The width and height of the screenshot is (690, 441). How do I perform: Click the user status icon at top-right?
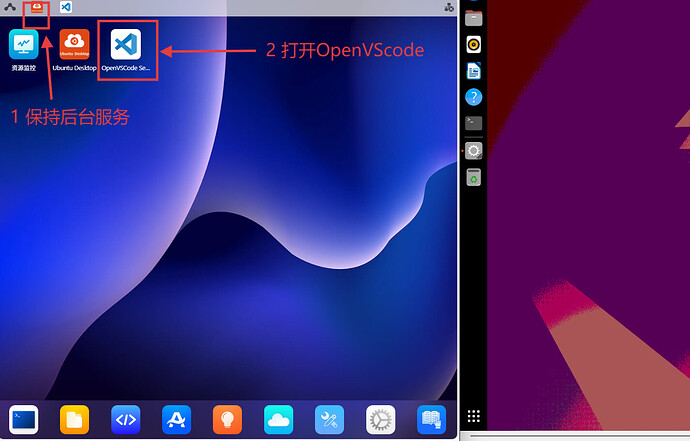pos(448,7)
